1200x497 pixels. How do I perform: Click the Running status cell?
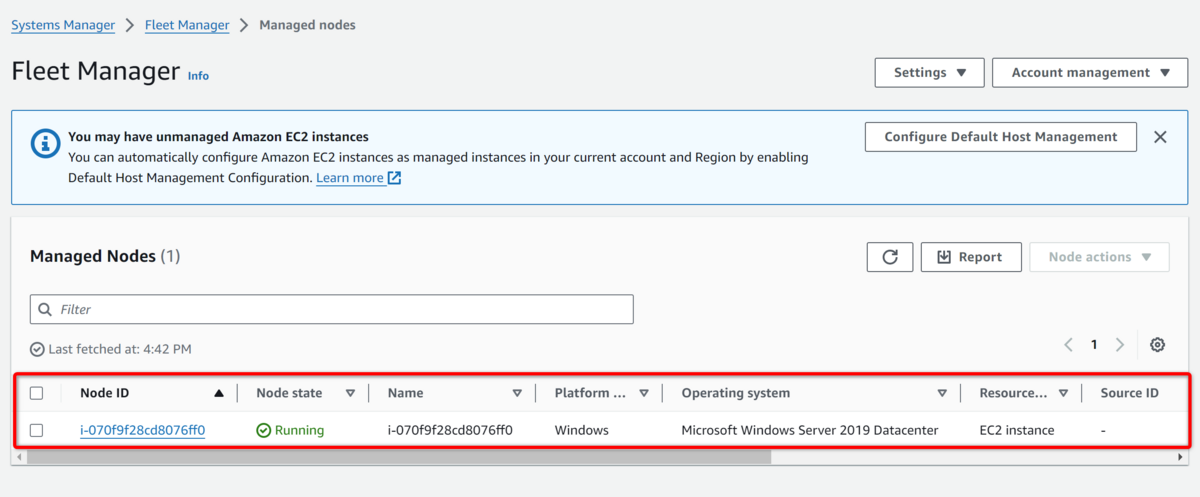click(x=290, y=430)
